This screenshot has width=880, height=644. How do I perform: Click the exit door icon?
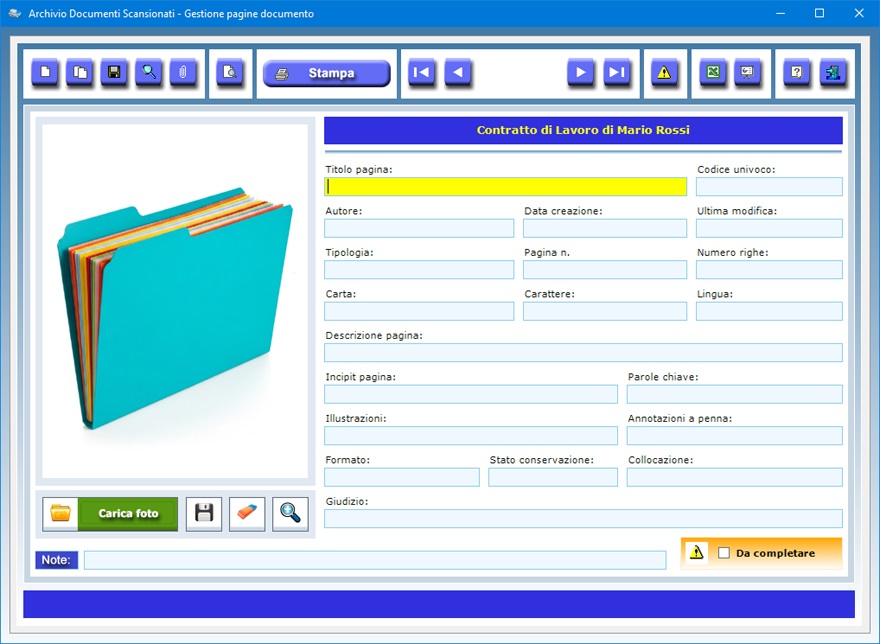click(x=833, y=73)
